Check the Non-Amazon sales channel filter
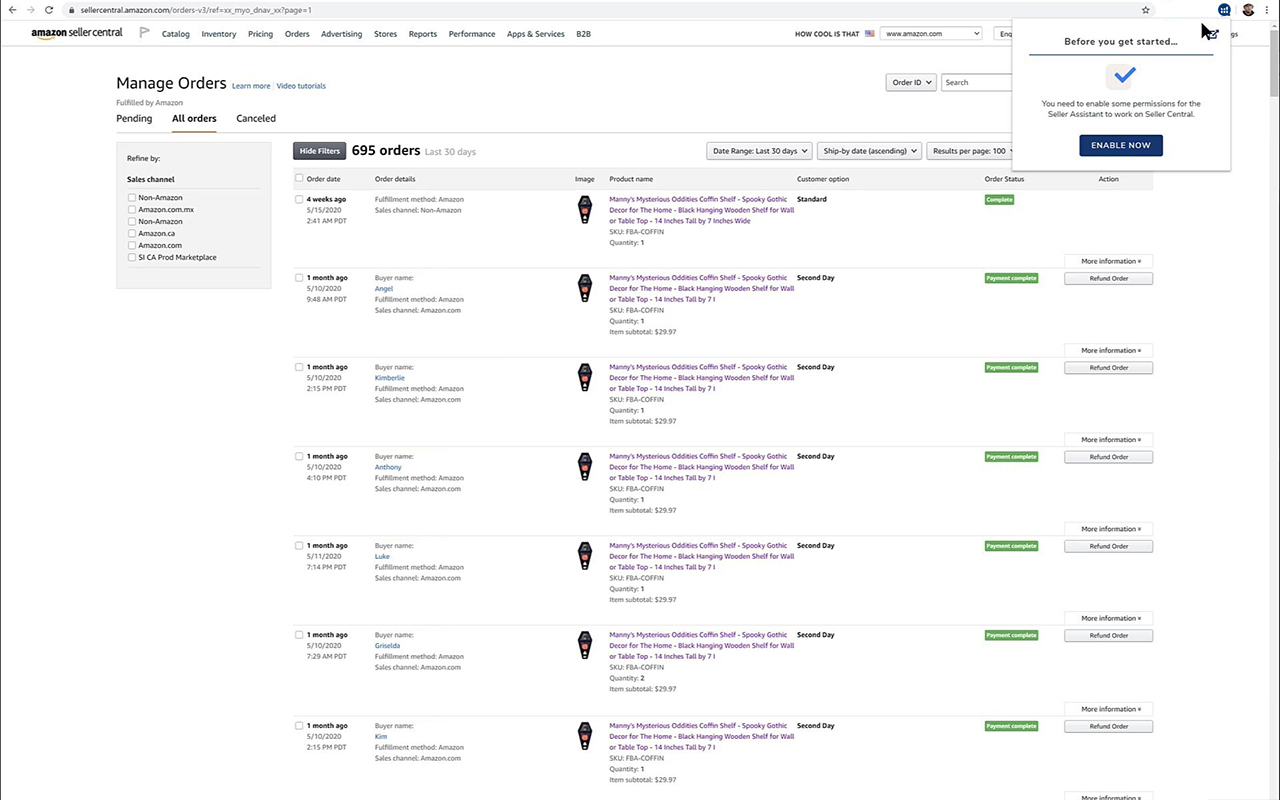The height and width of the screenshot is (800, 1280). pyautogui.click(x=132, y=197)
